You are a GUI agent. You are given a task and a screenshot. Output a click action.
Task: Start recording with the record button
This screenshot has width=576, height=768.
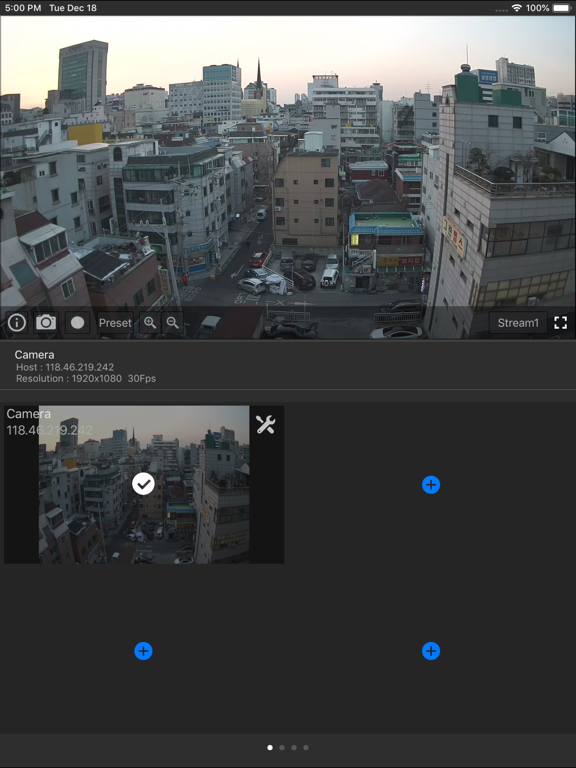pos(77,323)
